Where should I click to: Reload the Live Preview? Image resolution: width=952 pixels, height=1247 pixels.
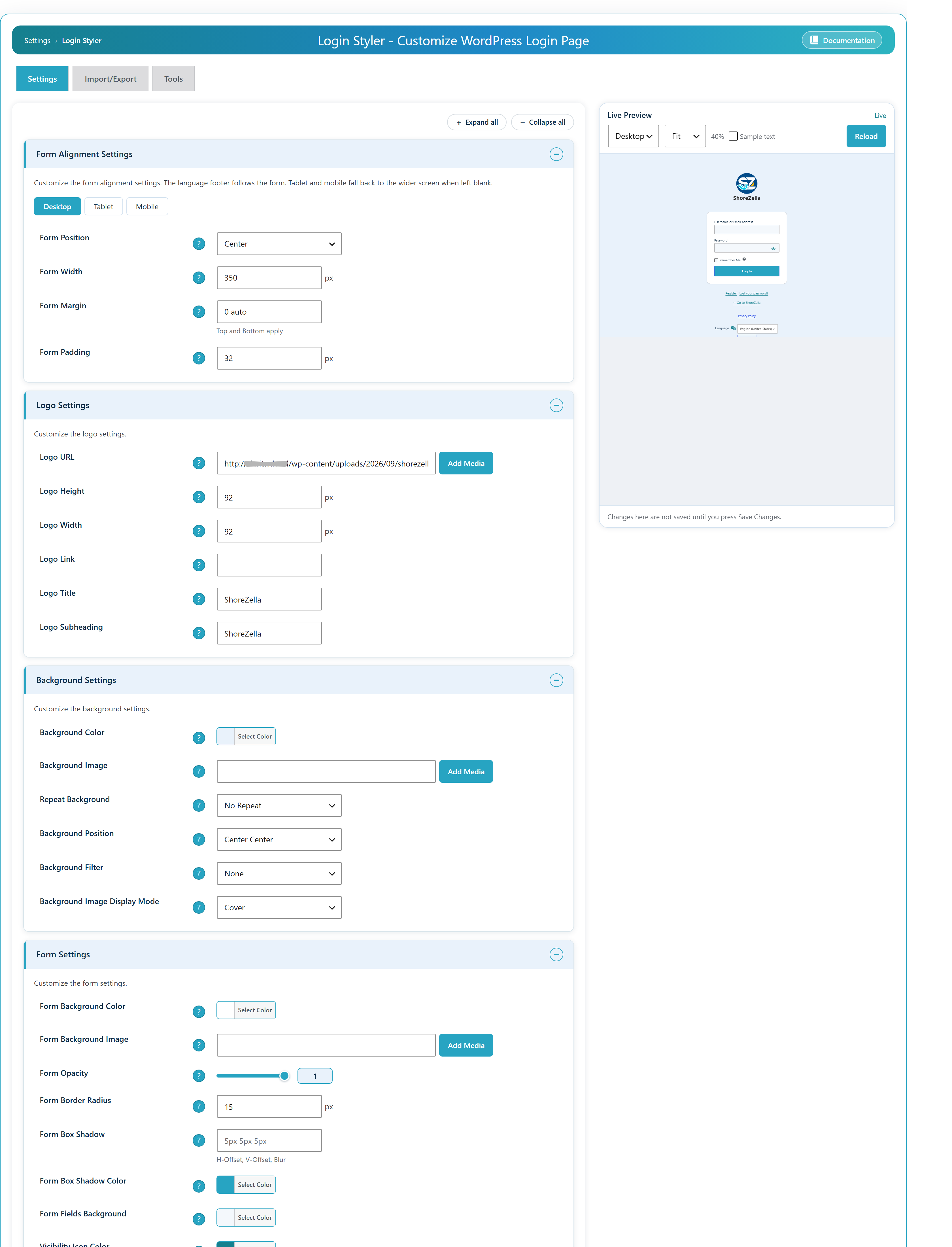866,136
